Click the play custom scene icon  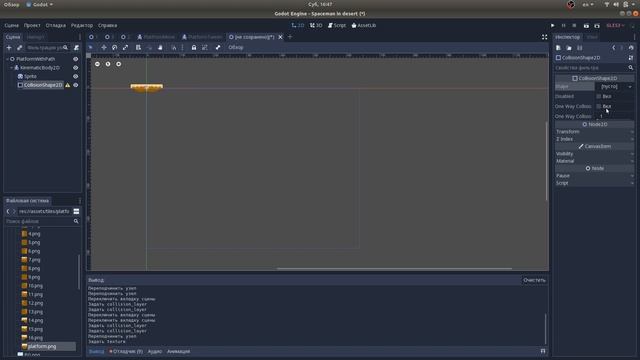[x=597, y=25]
